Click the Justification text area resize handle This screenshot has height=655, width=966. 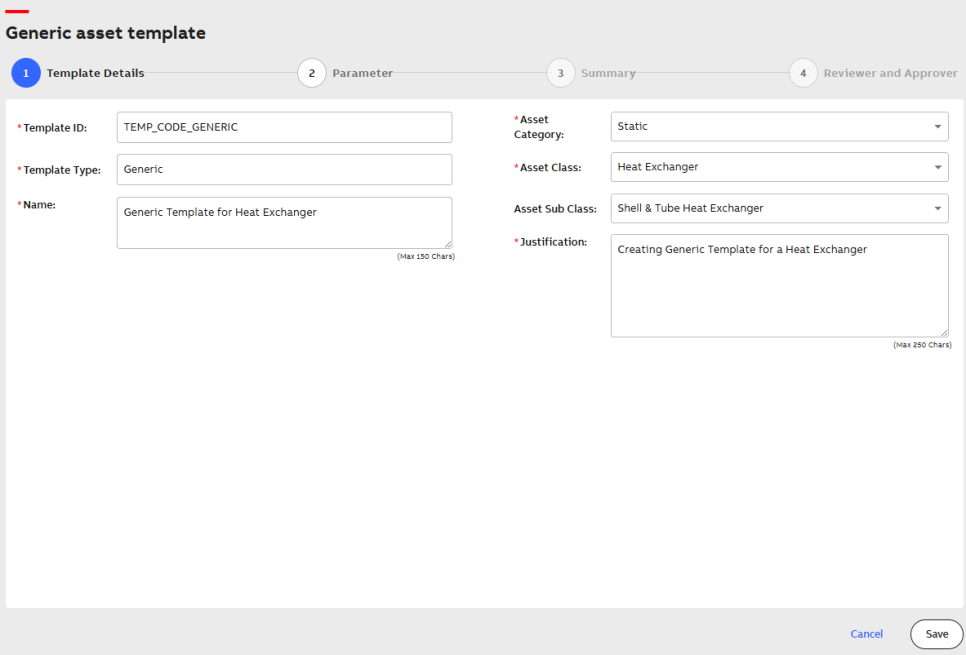pyautogui.click(x=944, y=333)
